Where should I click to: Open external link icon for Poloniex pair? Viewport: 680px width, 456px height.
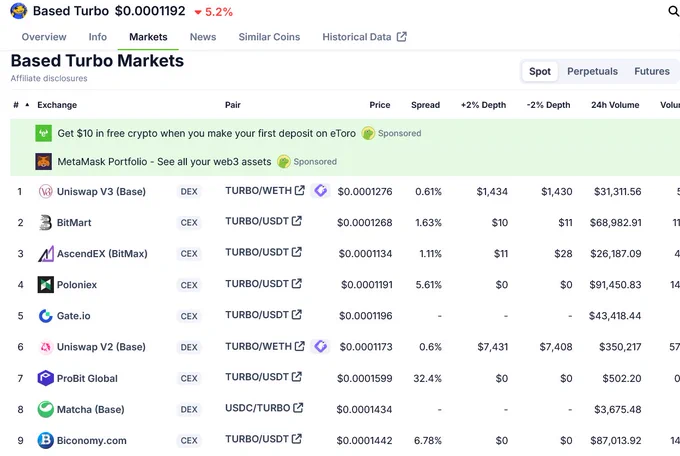coord(297,283)
